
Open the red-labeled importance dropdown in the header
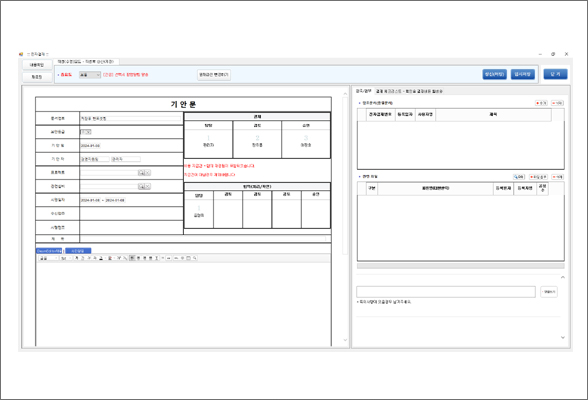90,75
